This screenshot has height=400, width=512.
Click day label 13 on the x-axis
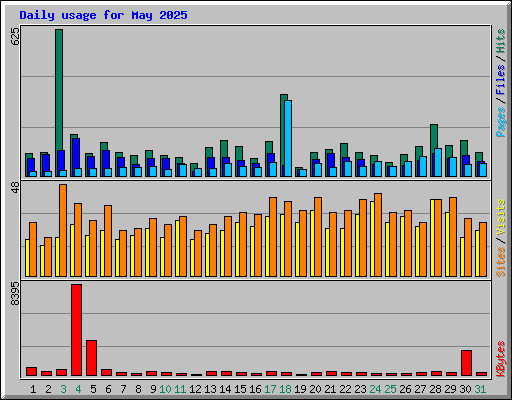click(210, 389)
